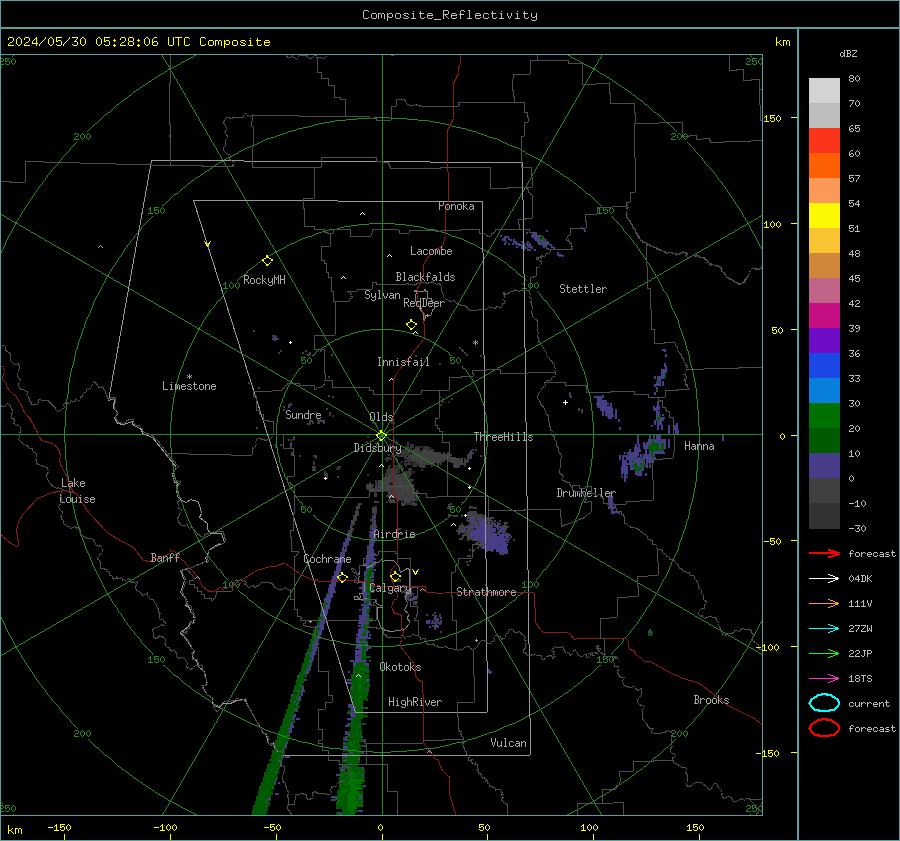Image resolution: width=900 pixels, height=841 pixels.
Task: Click the purple echo cluster east of Airdrie
Action: [487, 533]
